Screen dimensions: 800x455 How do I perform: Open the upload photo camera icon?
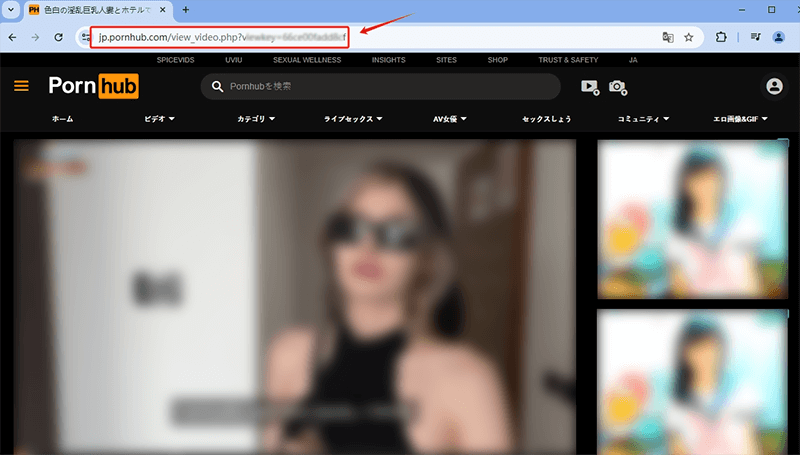(x=618, y=87)
